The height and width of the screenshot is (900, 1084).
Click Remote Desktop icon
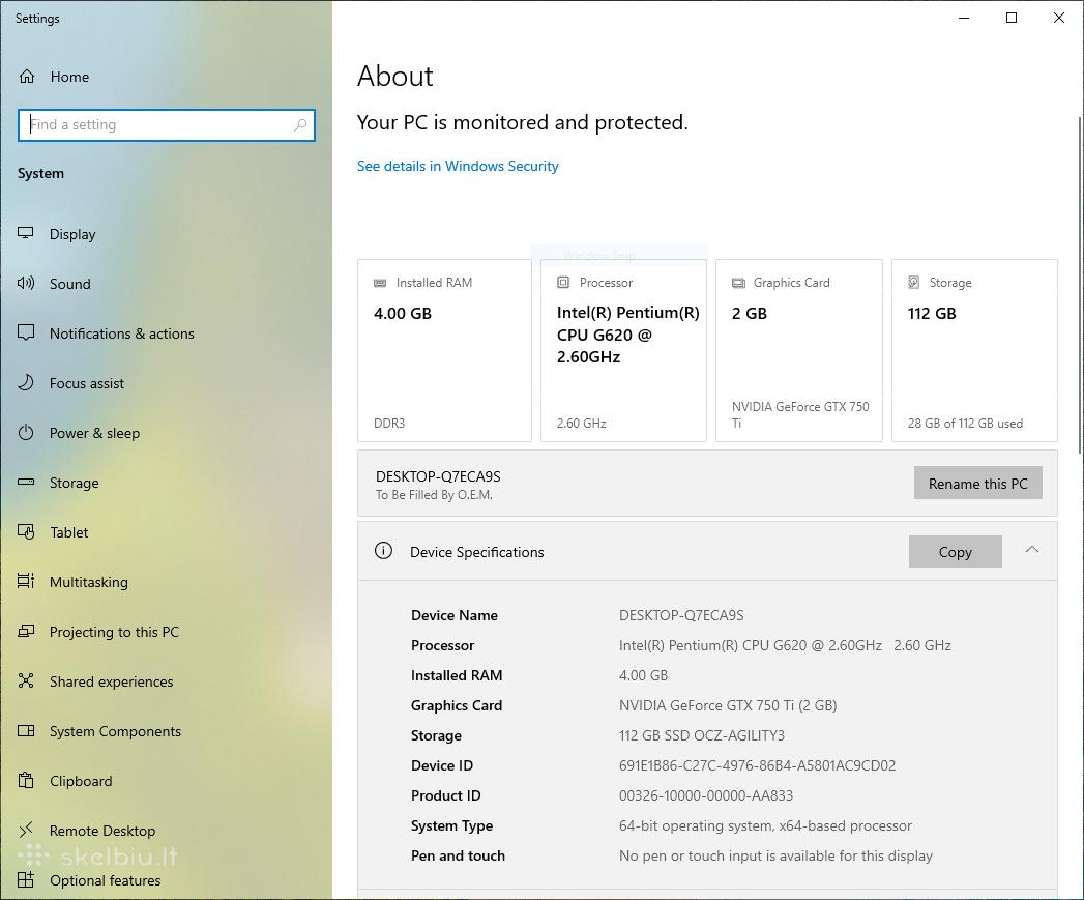[26, 829]
